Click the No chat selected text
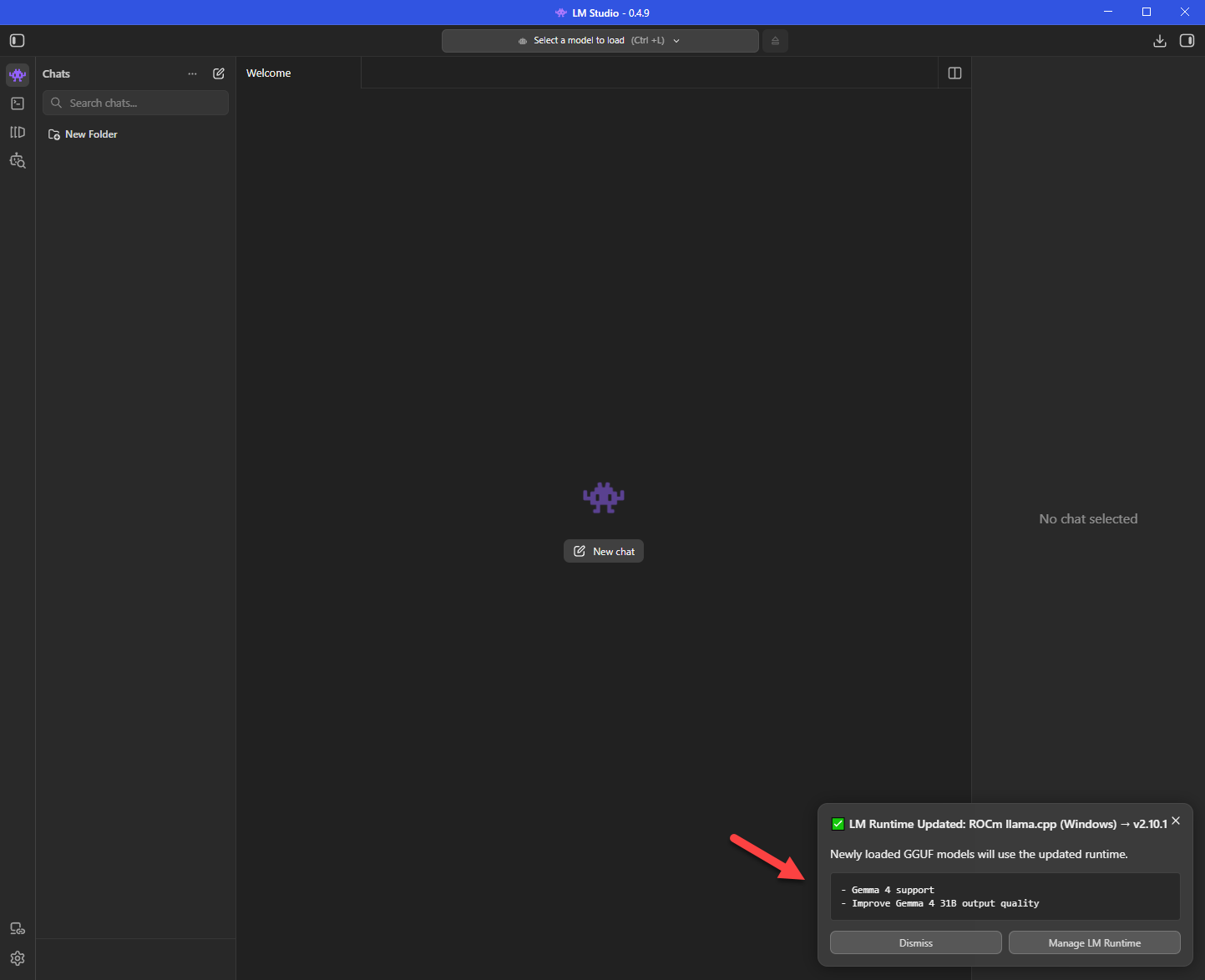This screenshot has height=980, width=1205. click(1088, 519)
